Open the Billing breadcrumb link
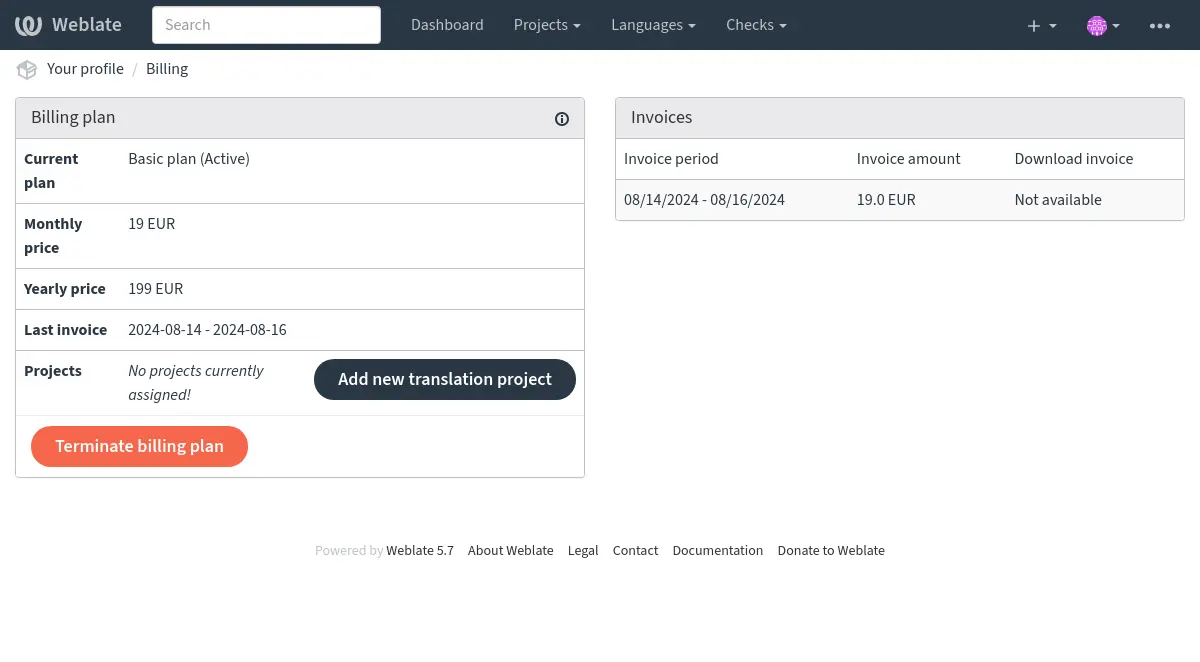This screenshot has width=1200, height=662. 167,69
